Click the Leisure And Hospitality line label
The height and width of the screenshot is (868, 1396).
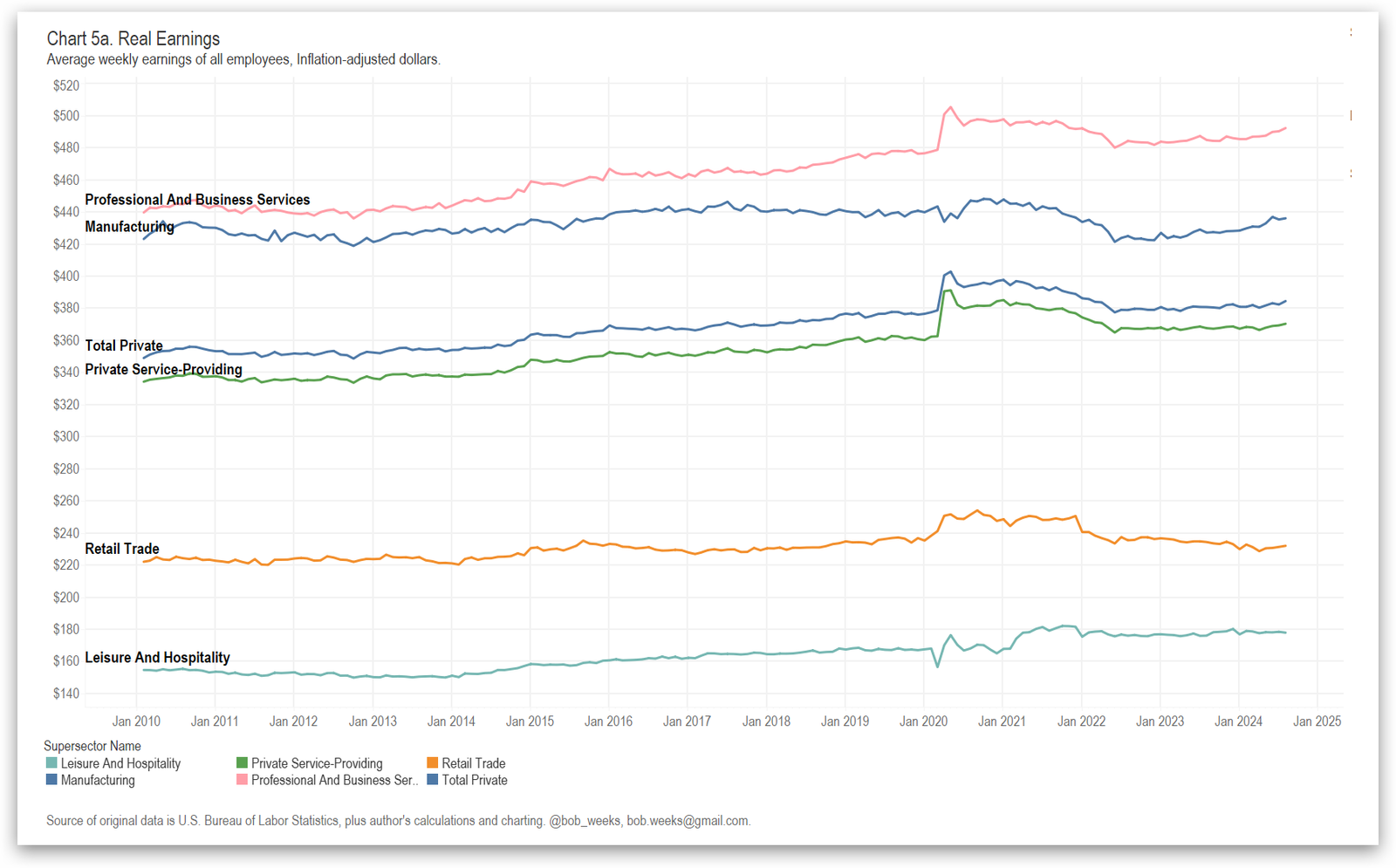[157, 658]
